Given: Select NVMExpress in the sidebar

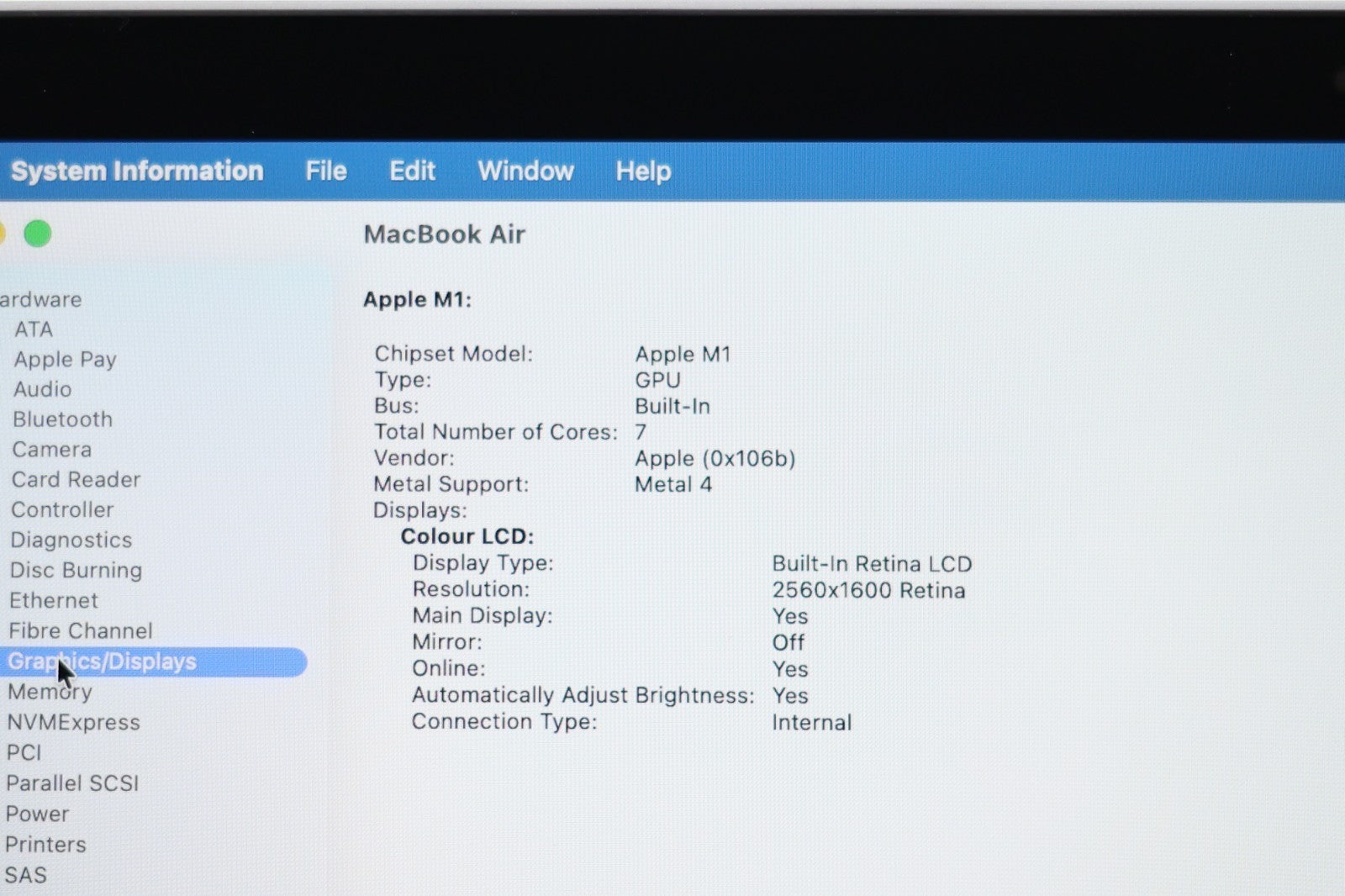Looking at the screenshot, I should (x=73, y=722).
